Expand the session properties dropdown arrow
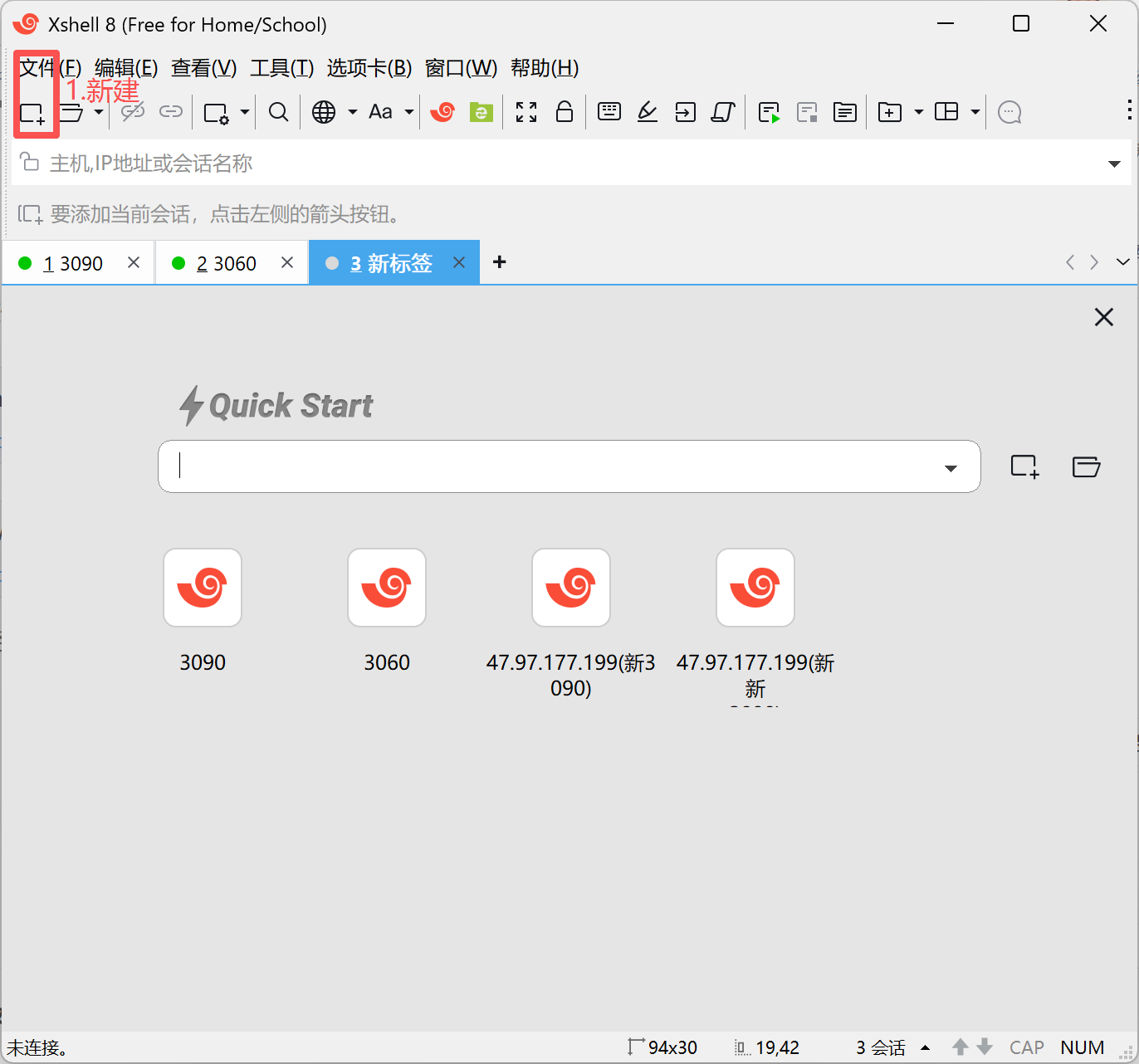The height and width of the screenshot is (1064, 1139). click(x=244, y=112)
